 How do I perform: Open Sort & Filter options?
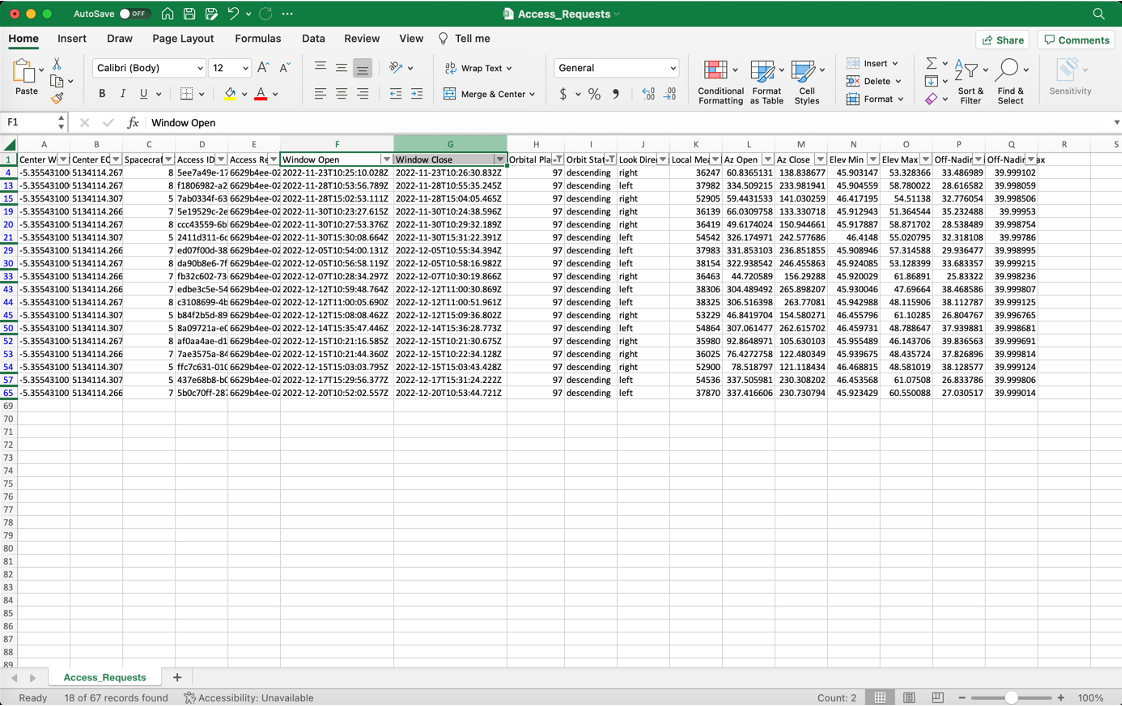point(970,82)
